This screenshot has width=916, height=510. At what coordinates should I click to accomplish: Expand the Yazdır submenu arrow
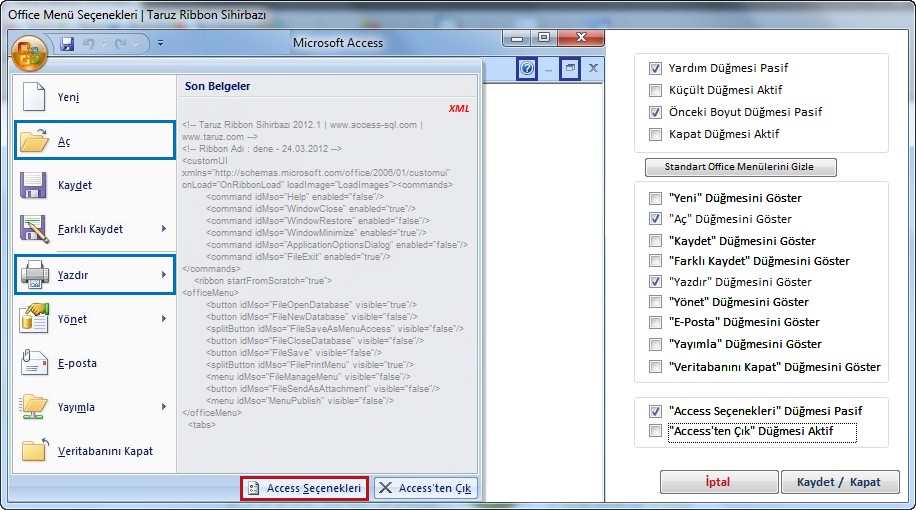click(163, 274)
